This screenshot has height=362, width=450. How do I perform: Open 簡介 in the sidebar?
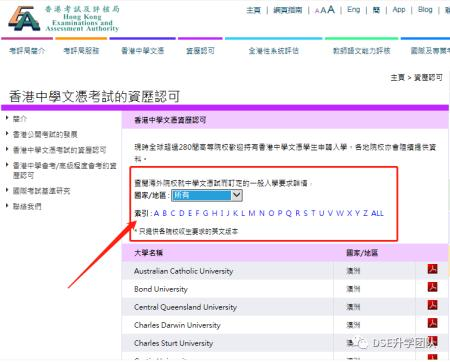[x=20, y=119]
